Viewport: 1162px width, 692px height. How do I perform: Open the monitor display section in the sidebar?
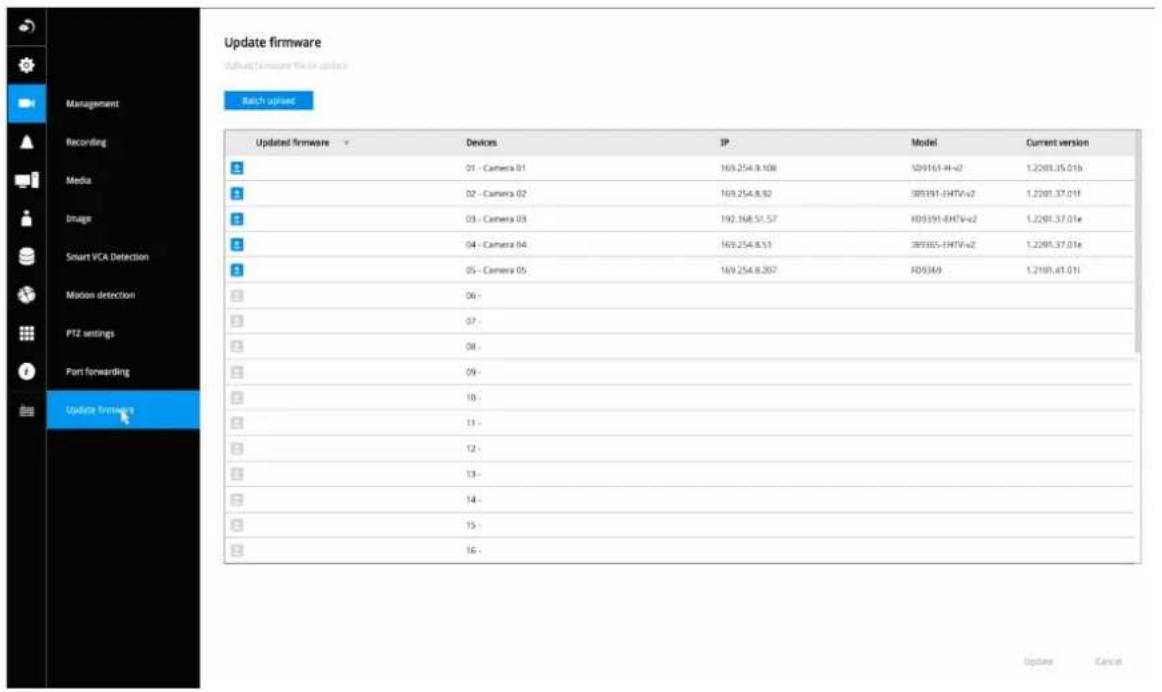pyautogui.click(x=27, y=180)
